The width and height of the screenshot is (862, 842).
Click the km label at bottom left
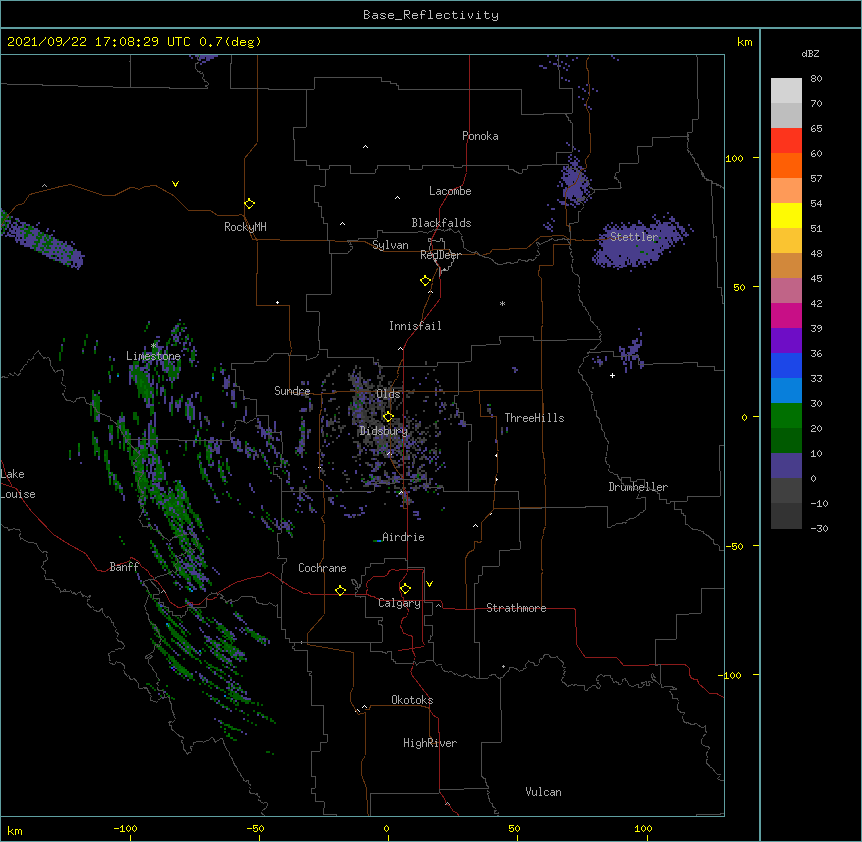tap(14, 831)
